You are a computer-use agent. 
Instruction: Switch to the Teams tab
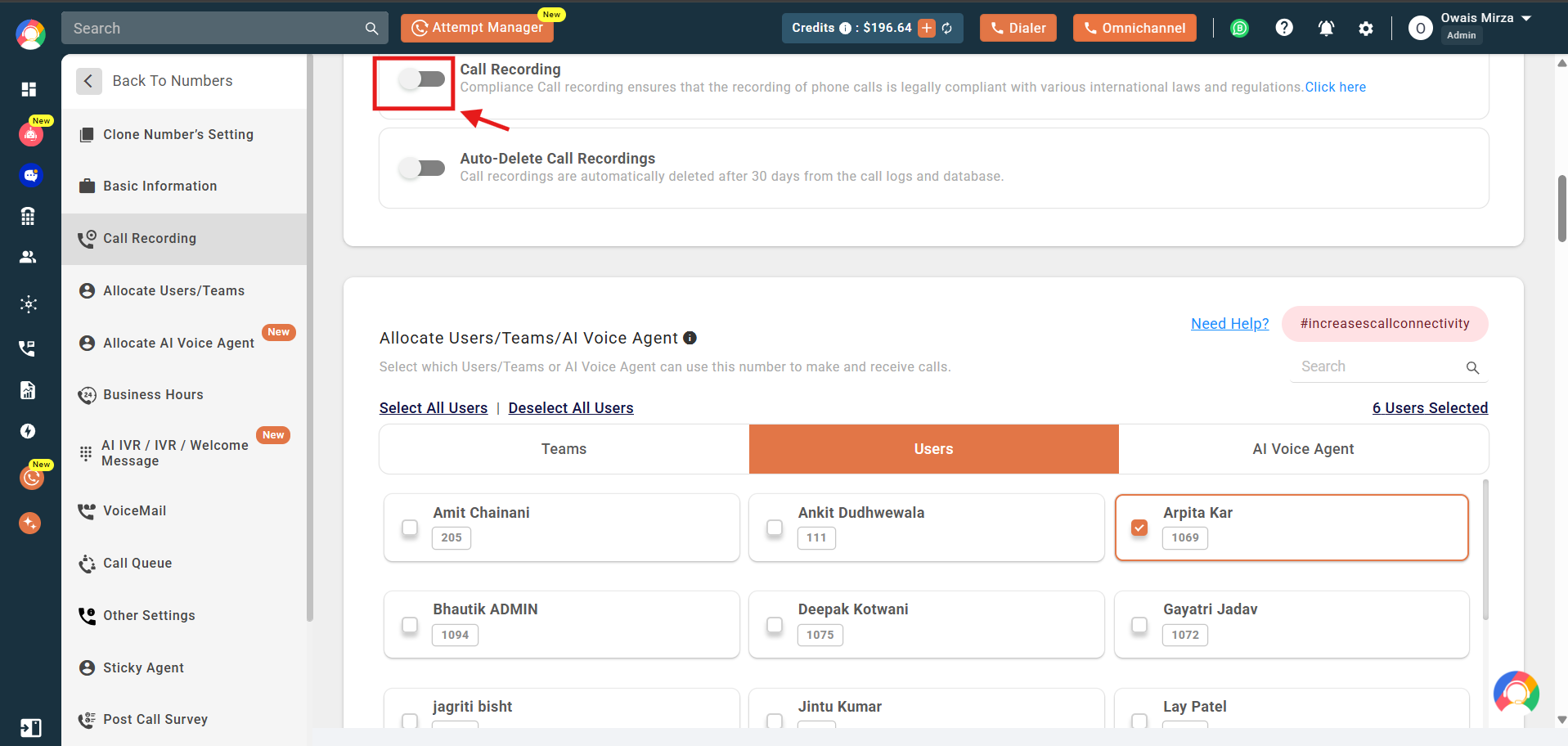click(564, 449)
